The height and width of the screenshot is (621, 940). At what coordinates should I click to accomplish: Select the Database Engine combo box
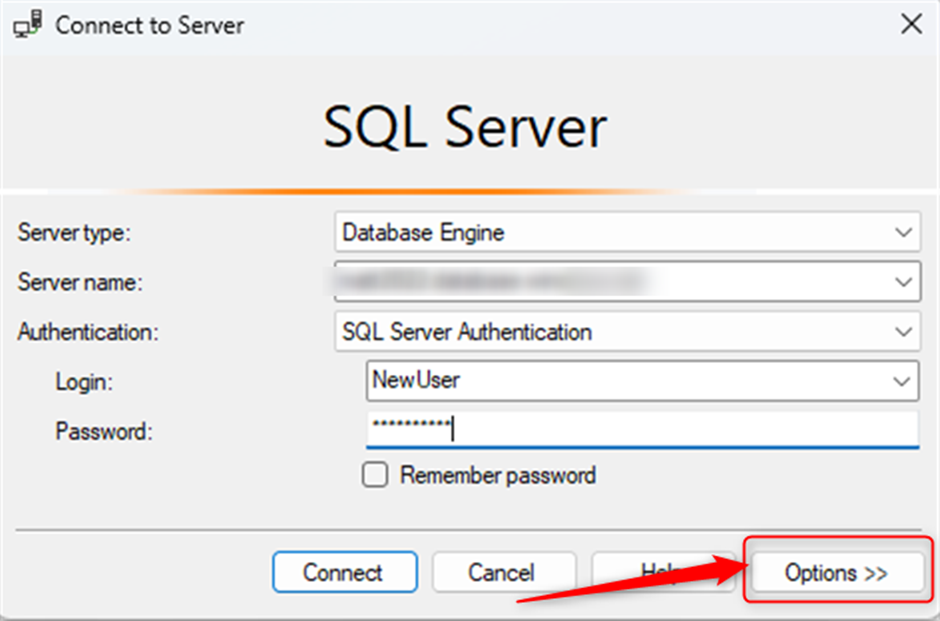628,232
